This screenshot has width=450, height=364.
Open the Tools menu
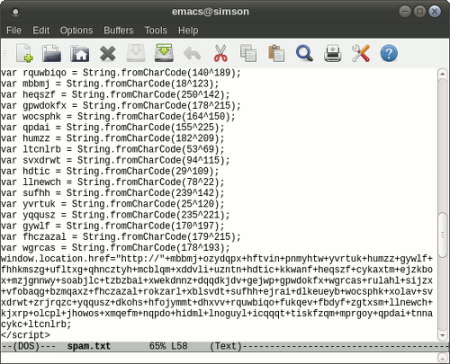click(156, 30)
